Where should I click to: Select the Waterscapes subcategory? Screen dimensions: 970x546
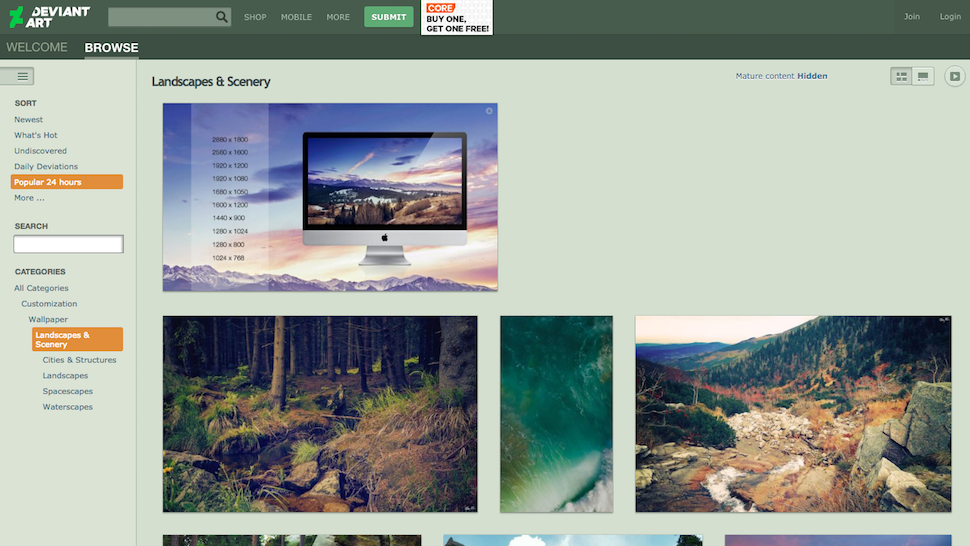(67, 407)
